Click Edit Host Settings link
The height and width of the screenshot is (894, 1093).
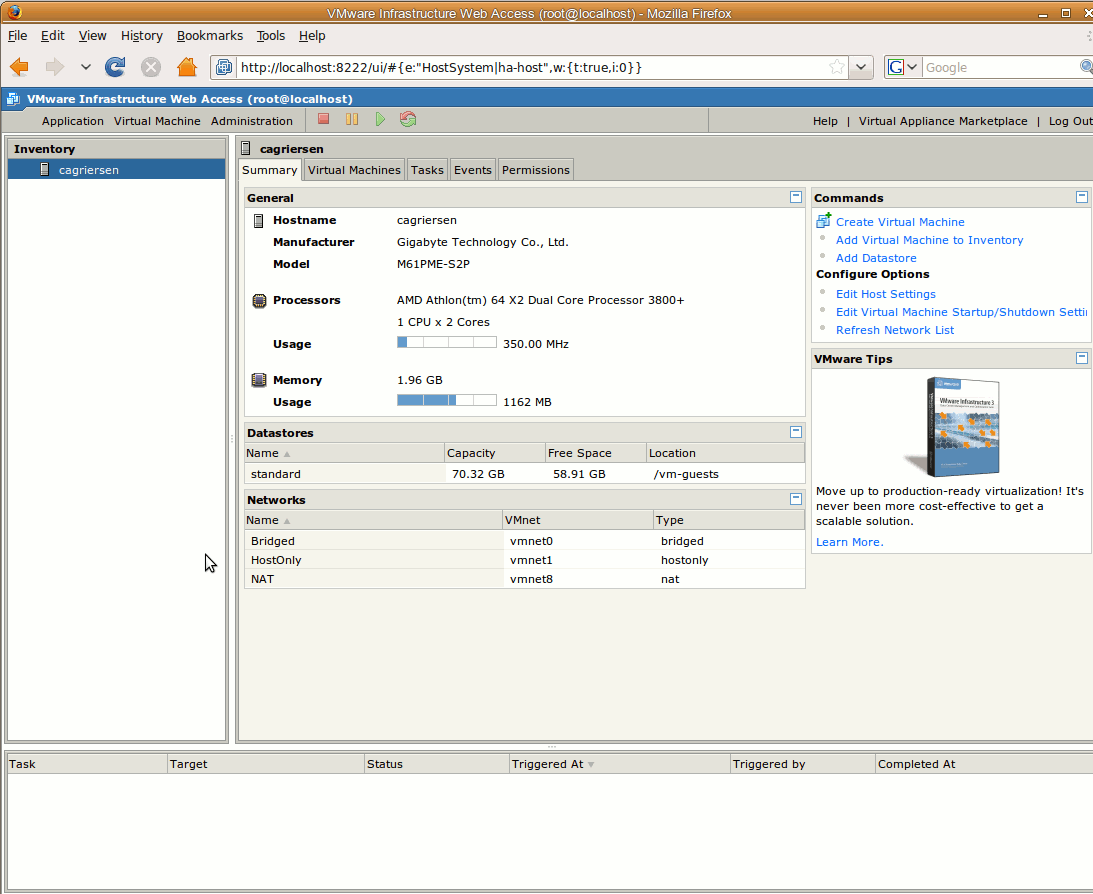pyautogui.click(x=885, y=295)
